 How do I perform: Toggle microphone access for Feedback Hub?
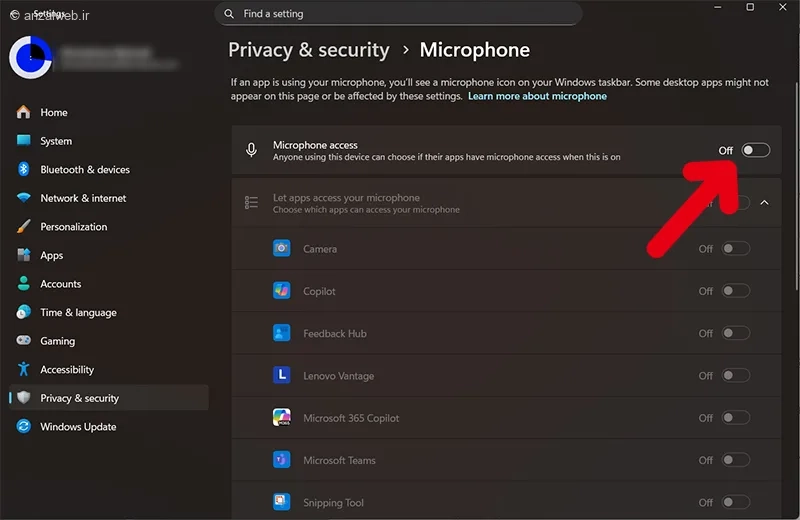click(x=736, y=333)
